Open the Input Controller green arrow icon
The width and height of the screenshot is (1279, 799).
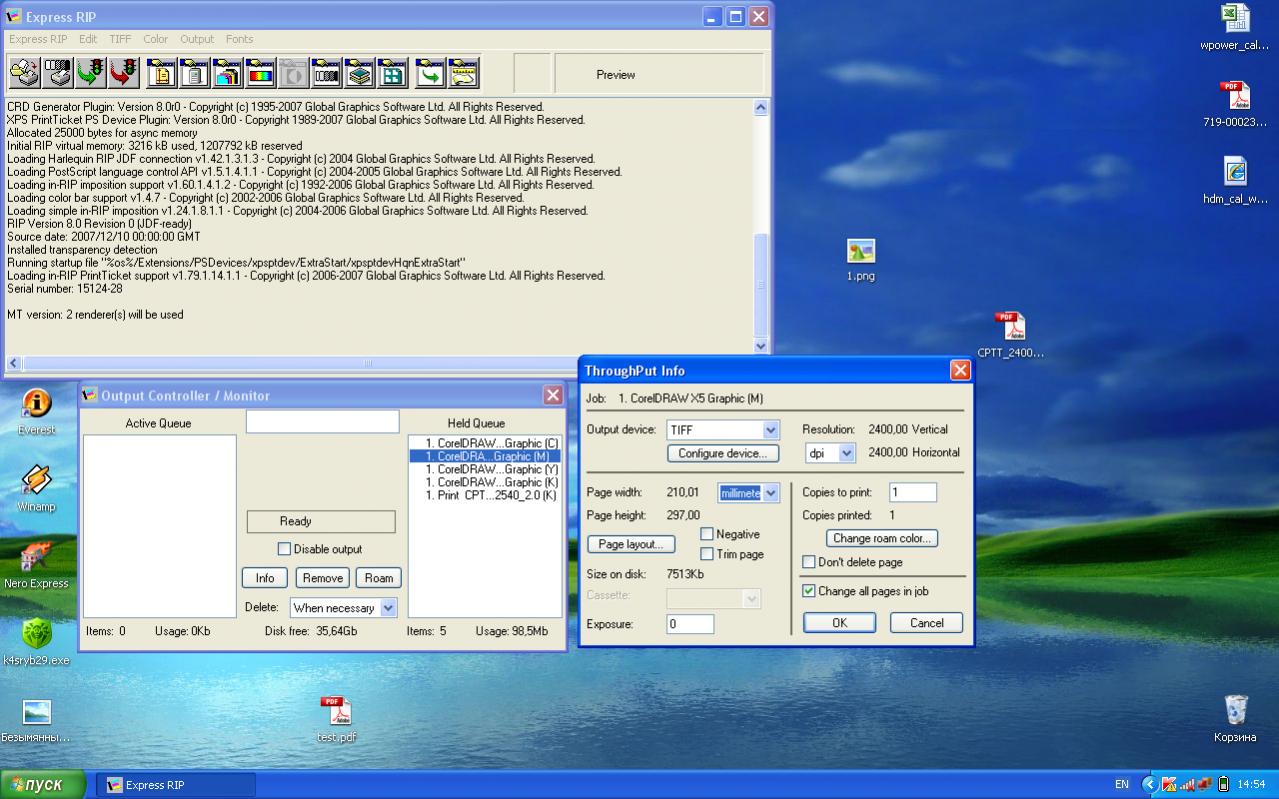[x=430, y=73]
